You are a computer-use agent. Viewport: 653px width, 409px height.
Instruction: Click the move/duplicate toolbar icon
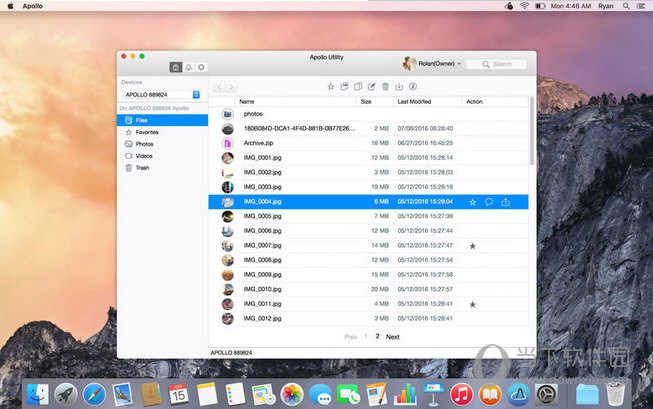coord(358,87)
